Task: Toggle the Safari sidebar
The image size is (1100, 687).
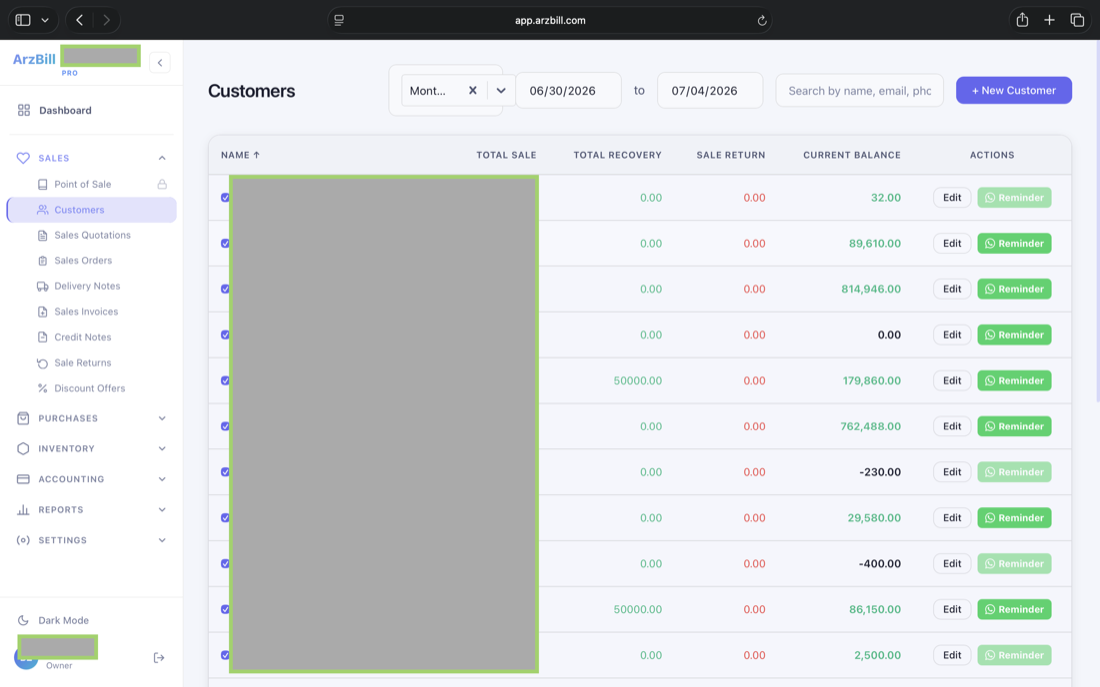Action: pyautogui.click(x=23, y=20)
